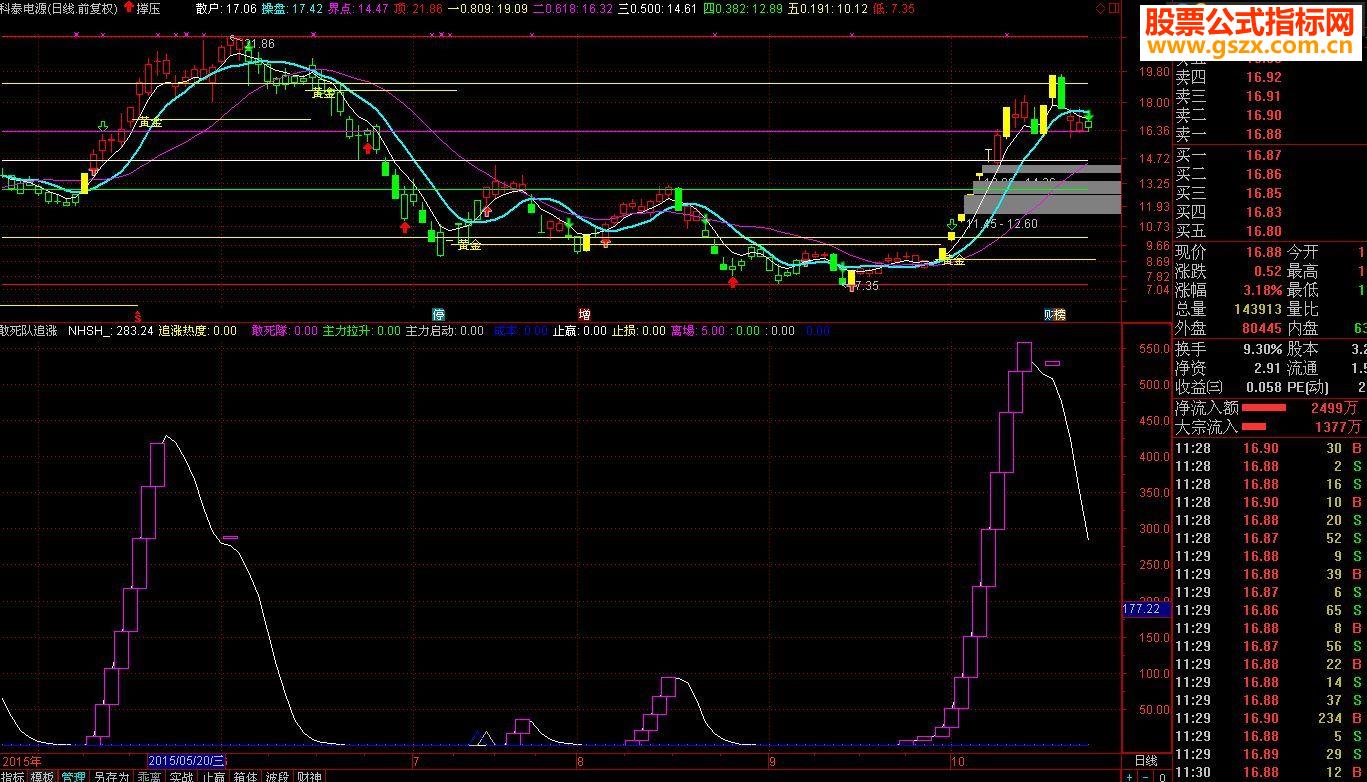This screenshot has width=1367, height=782.
Task: Click the diamond icon at the chart's top right
Action: tap(1101, 8)
